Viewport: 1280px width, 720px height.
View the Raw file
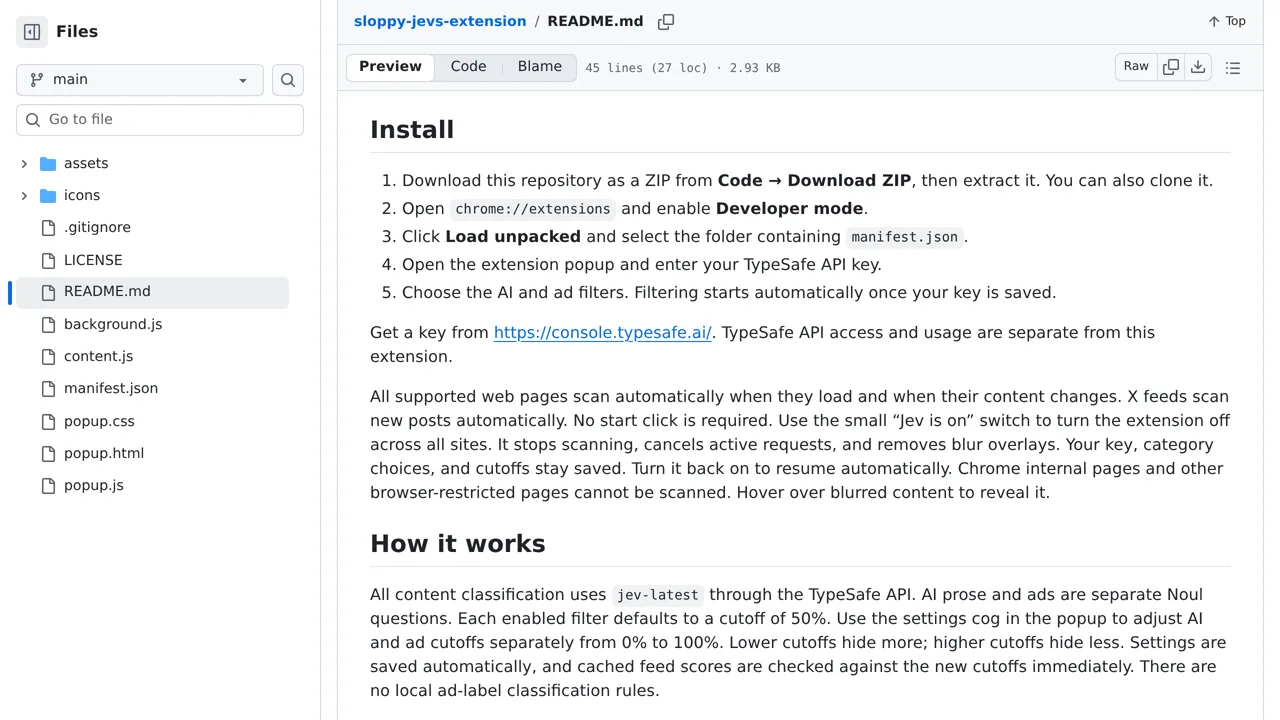[x=1136, y=67]
